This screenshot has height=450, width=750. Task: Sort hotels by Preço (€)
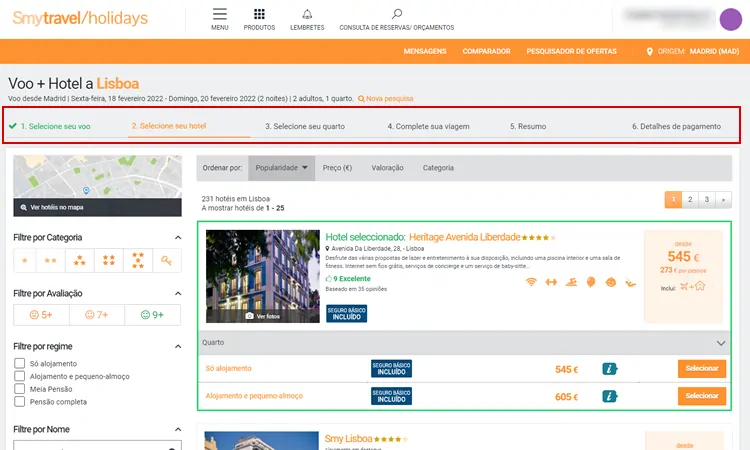[x=338, y=168]
